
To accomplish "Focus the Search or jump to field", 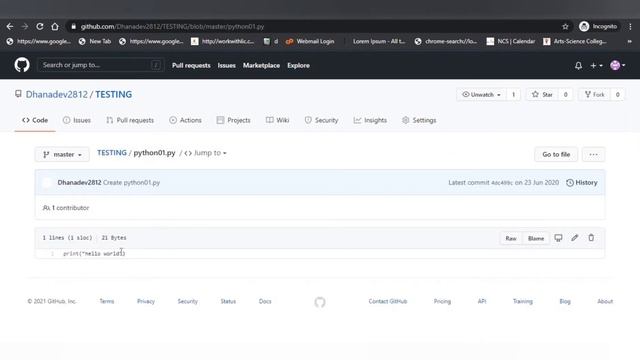I will 100,65.
